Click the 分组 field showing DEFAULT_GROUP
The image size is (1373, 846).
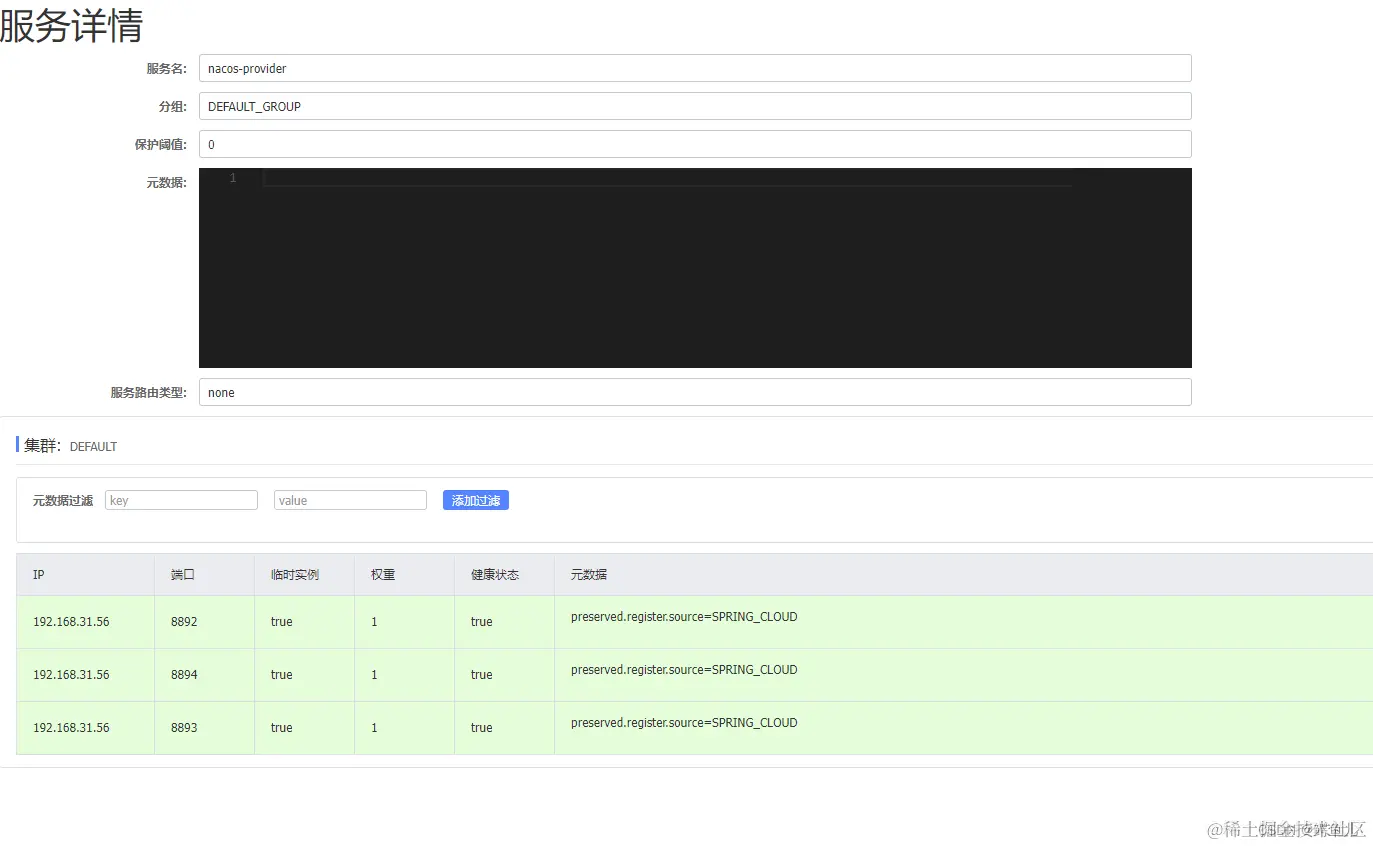tap(695, 106)
